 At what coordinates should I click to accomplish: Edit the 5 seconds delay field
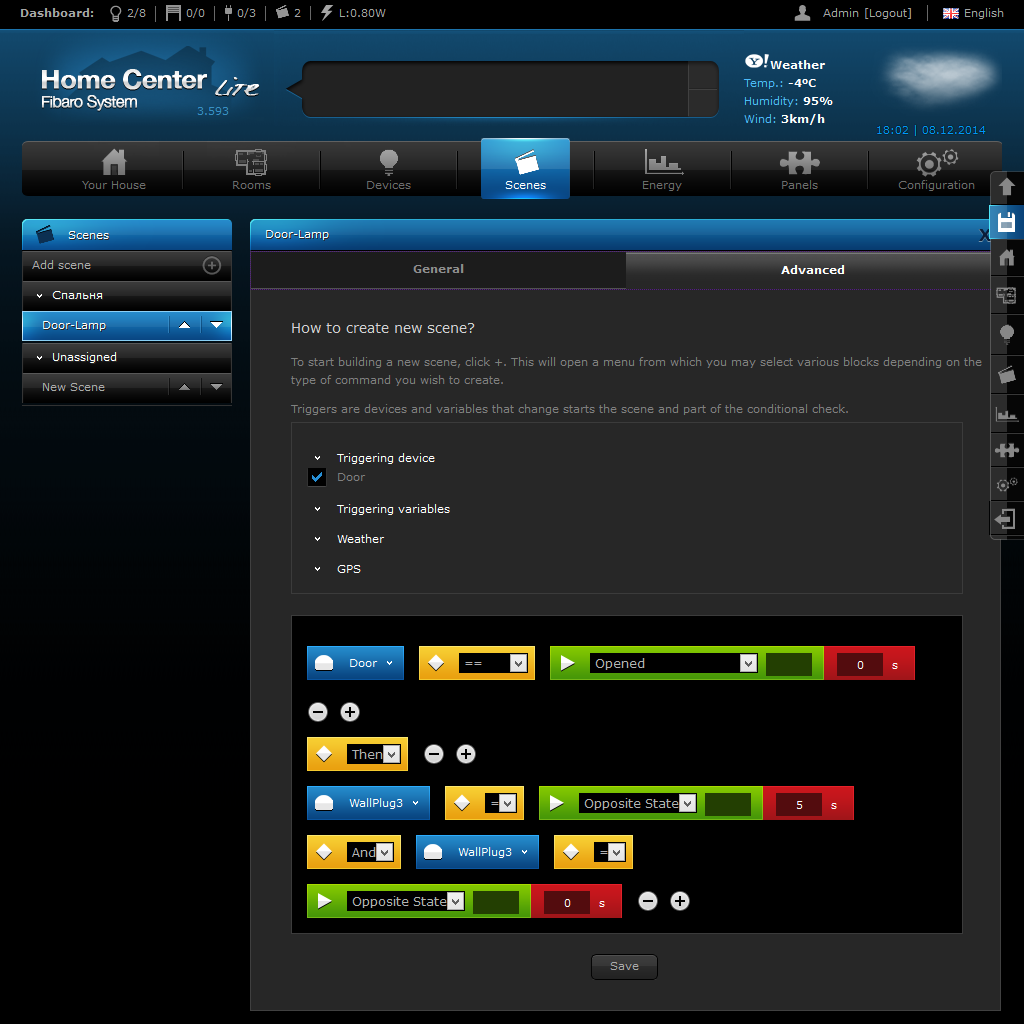pos(799,805)
